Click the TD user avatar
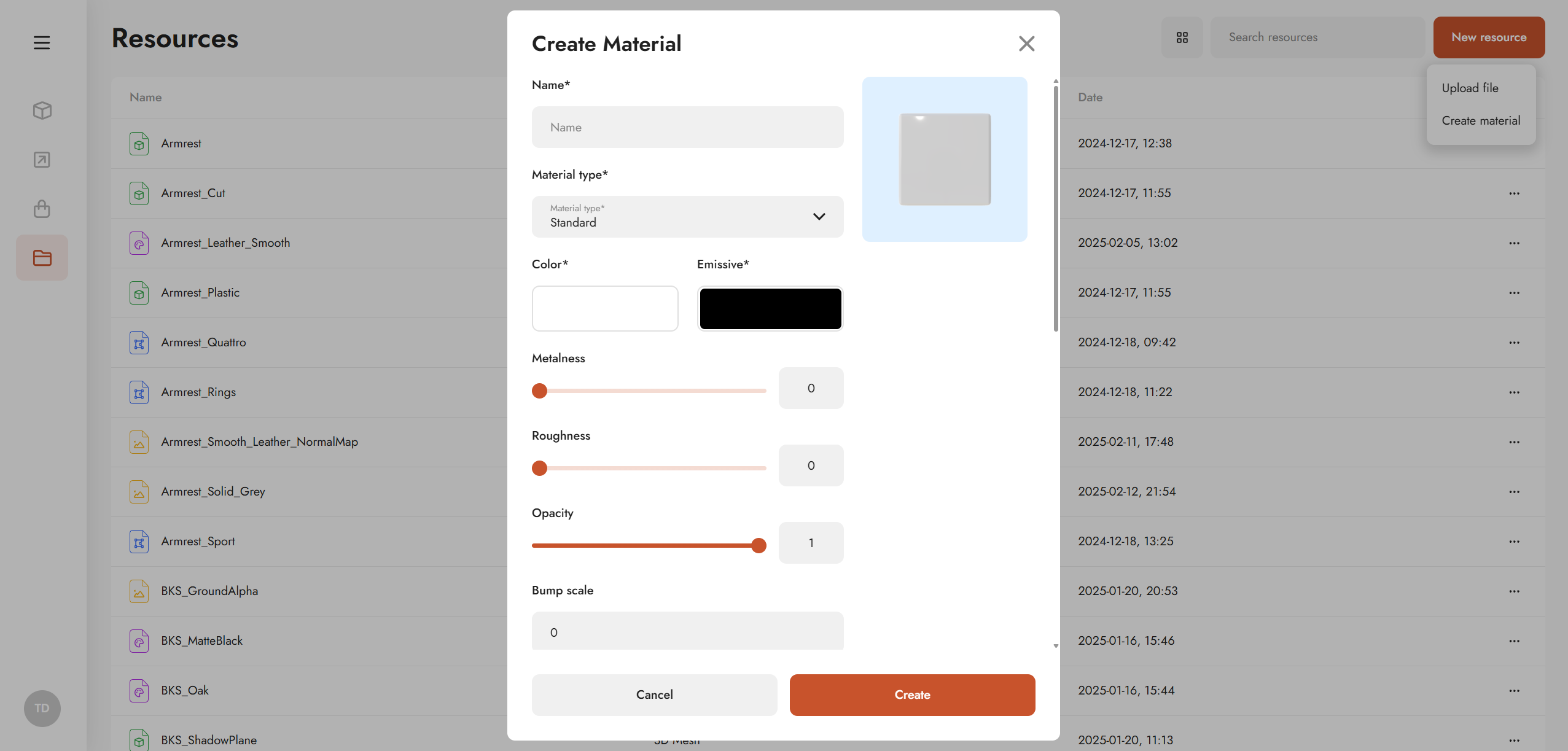Image resolution: width=1568 pixels, height=751 pixels. [x=42, y=708]
